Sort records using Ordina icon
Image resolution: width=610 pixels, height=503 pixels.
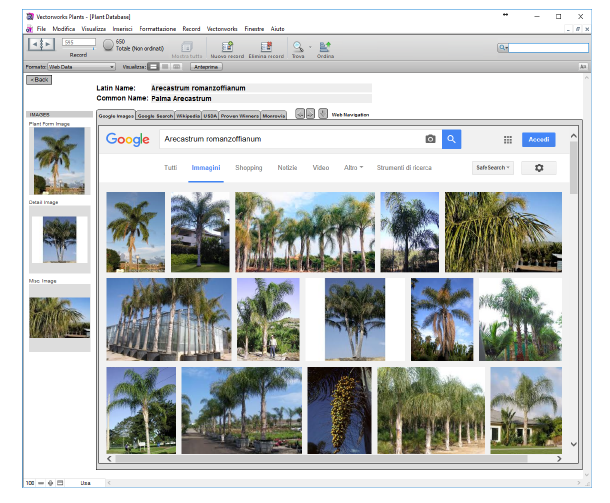point(325,47)
